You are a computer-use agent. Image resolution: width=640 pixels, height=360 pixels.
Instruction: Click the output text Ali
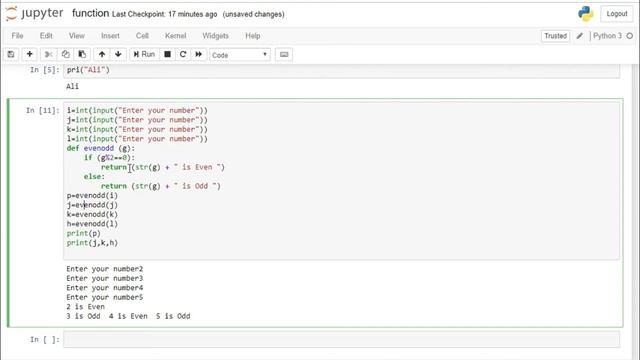pos(73,86)
